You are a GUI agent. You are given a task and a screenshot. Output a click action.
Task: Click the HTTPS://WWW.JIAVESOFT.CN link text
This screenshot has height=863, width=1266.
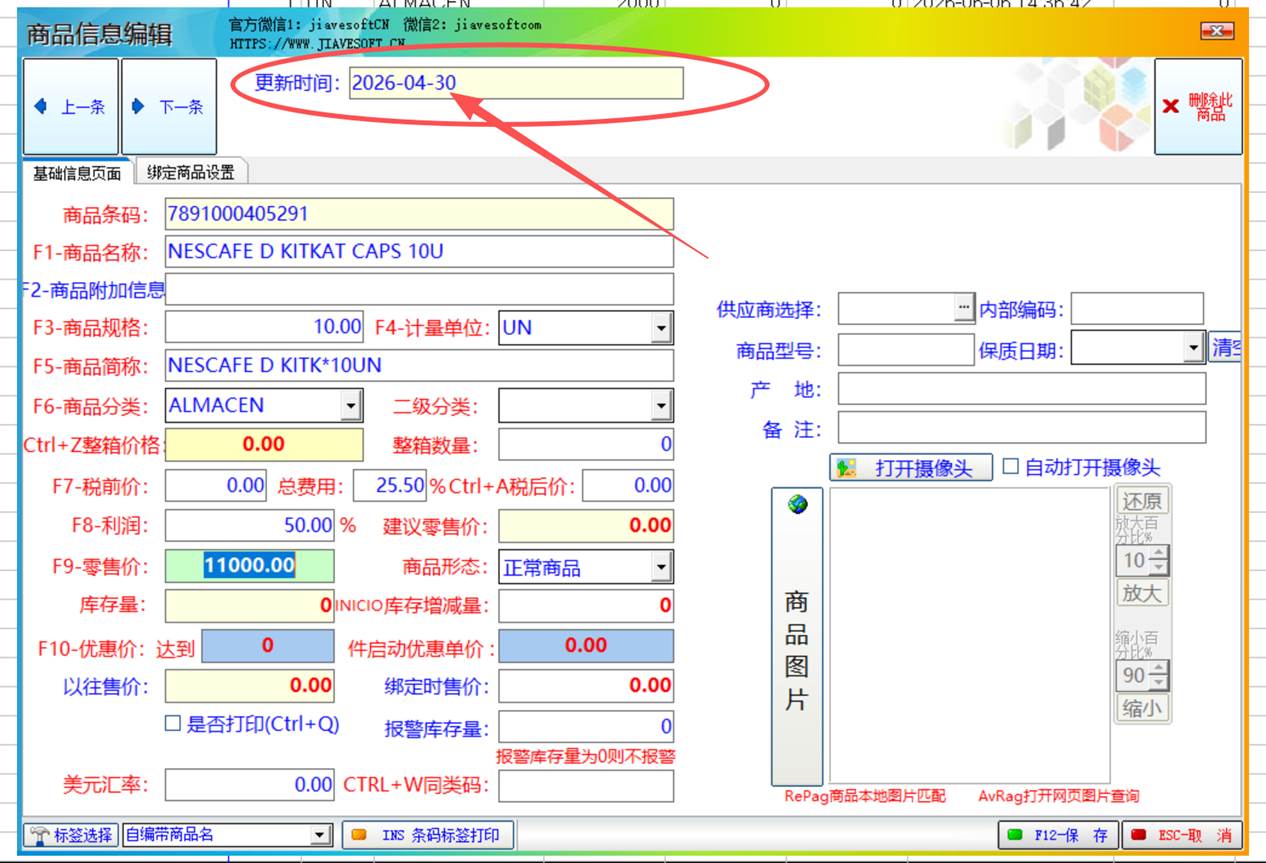click(317, 43)
